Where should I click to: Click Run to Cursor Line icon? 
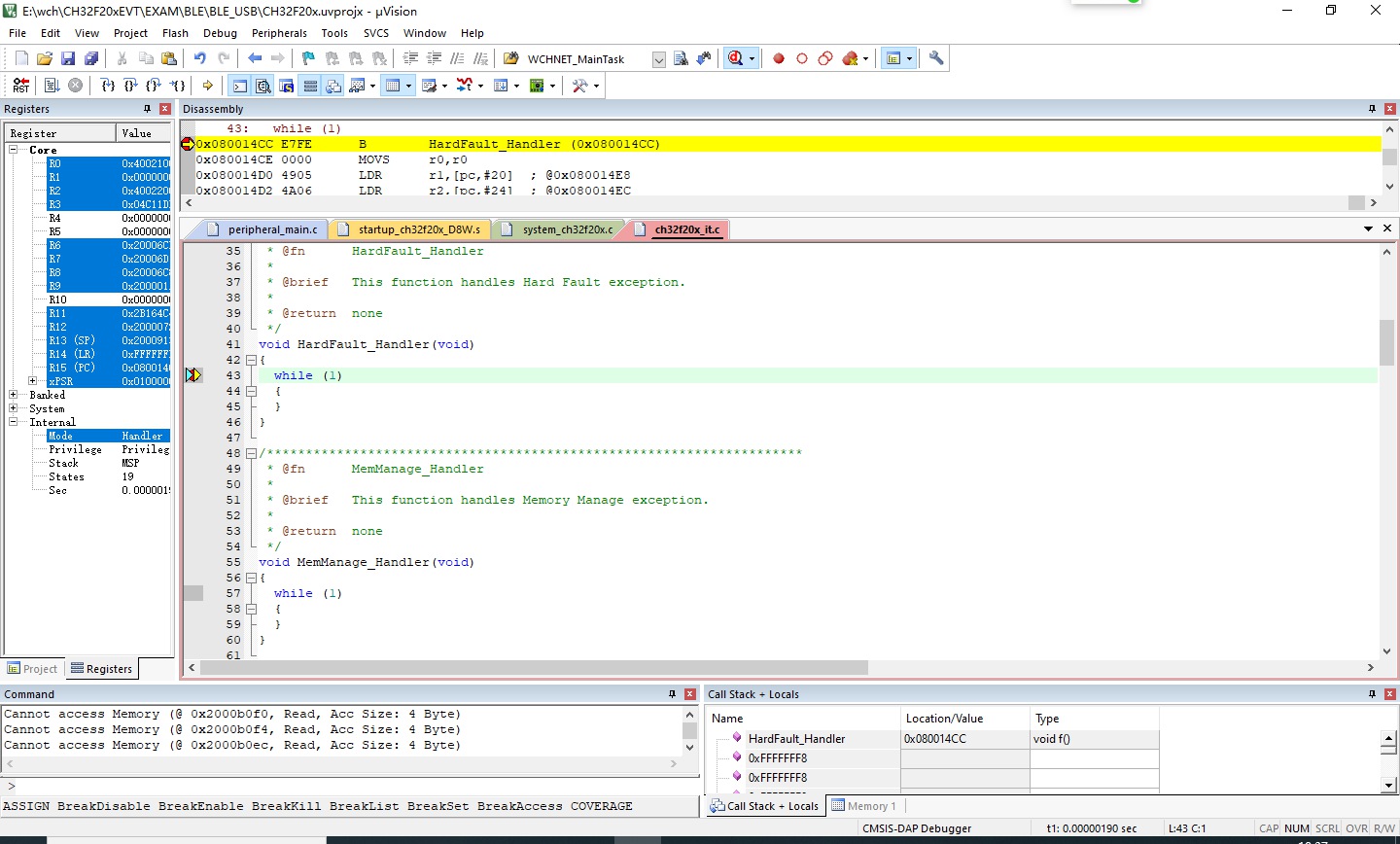178,86
